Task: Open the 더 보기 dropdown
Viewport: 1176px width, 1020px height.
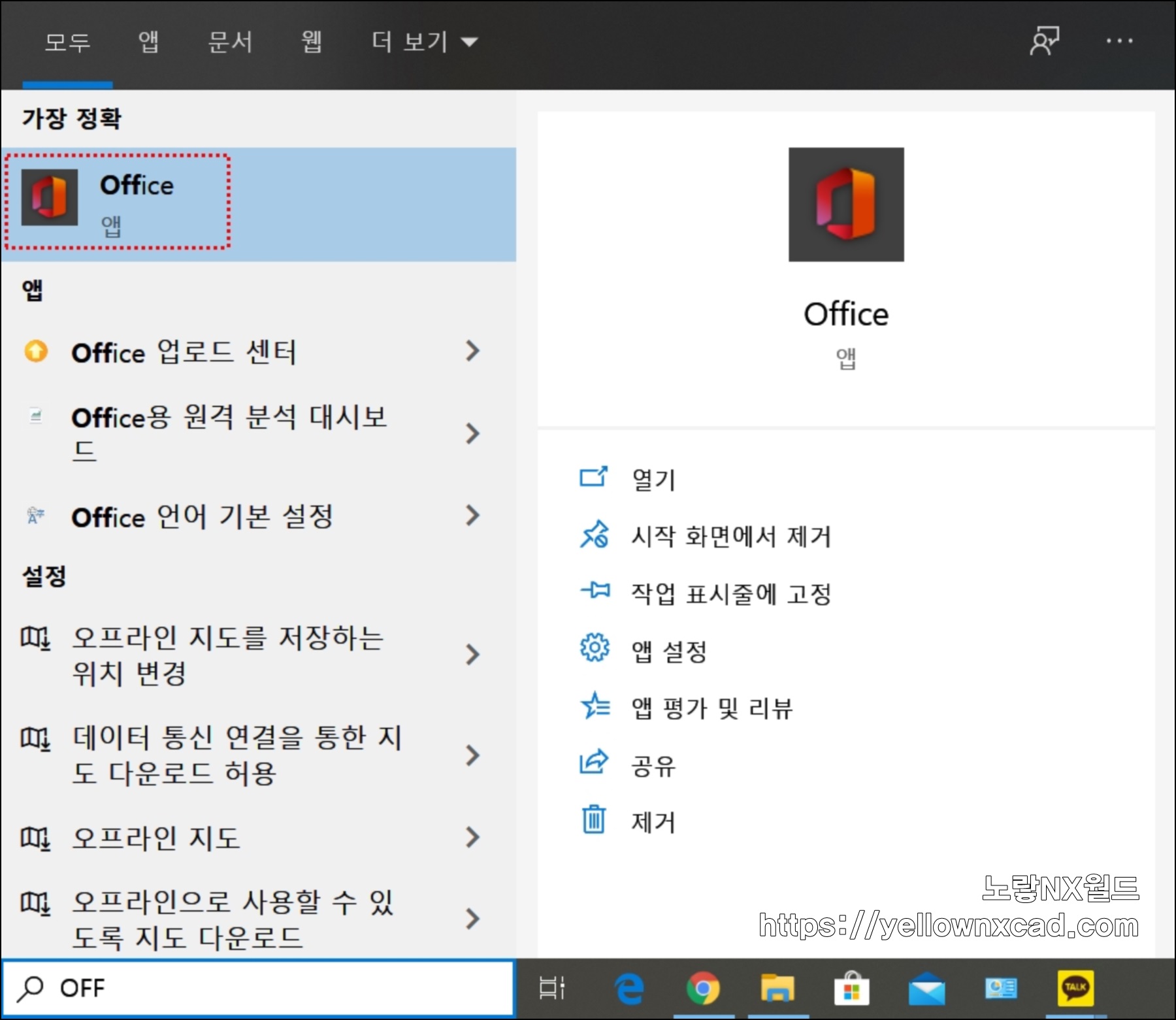Action: pyautogui.click(x=425, y=42)
